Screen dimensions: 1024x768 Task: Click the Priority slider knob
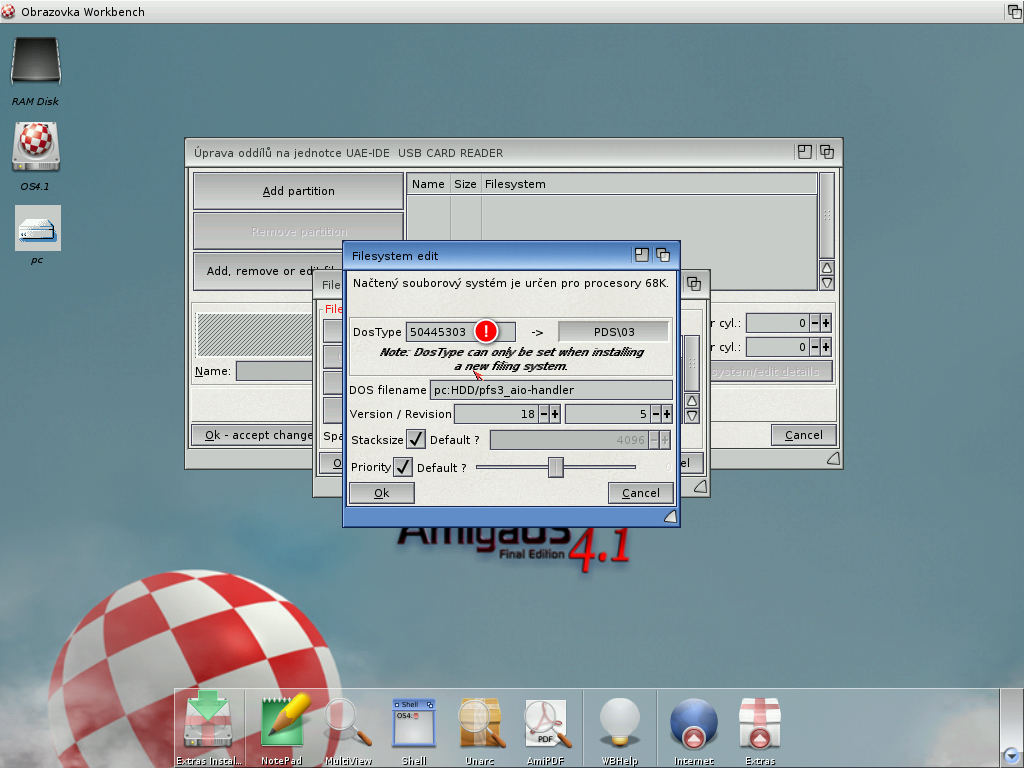coord(556,467)
